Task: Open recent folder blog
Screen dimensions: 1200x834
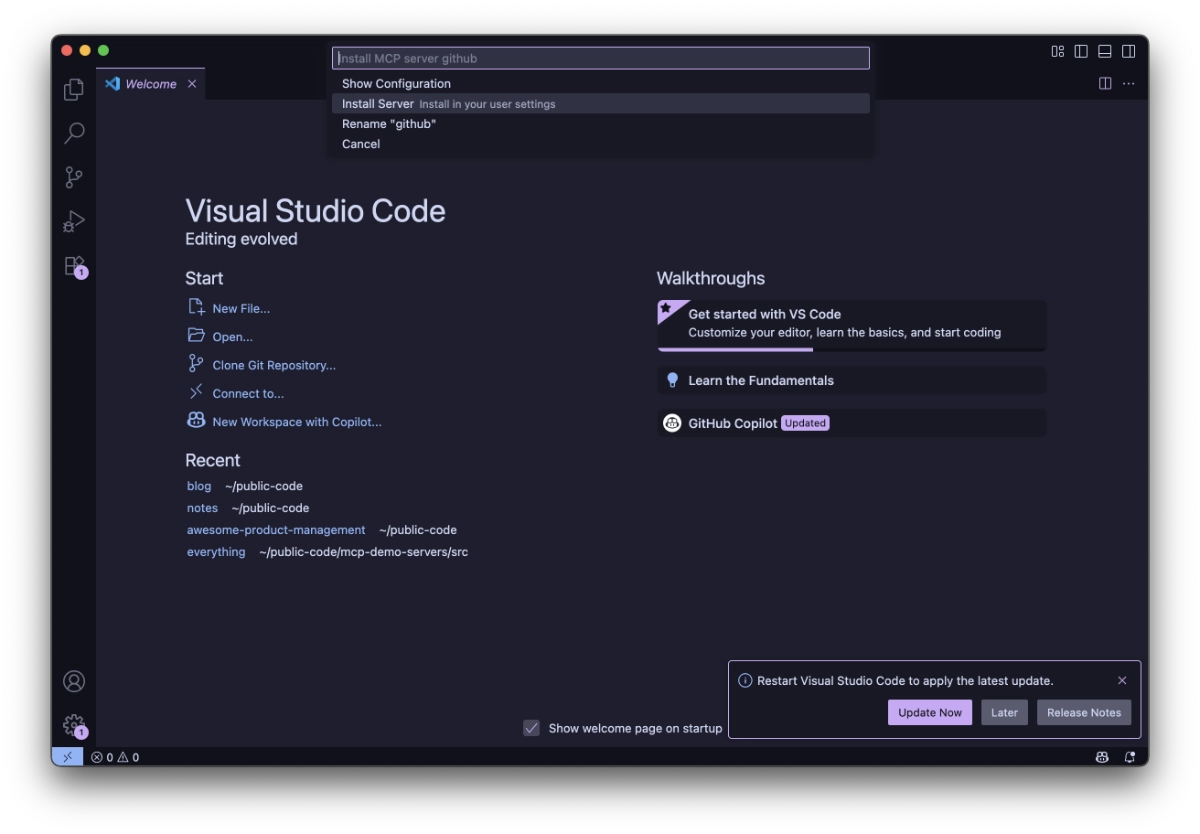Action: click(199, 486)
